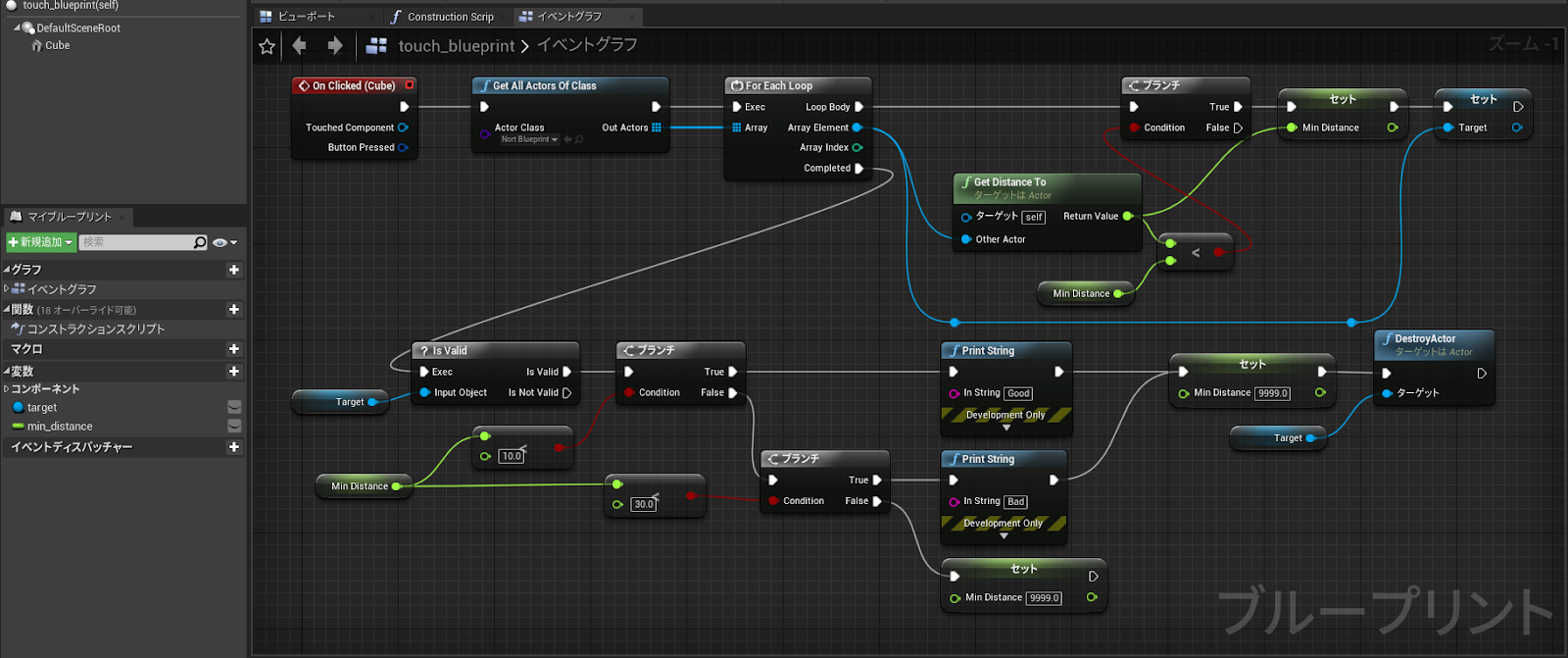Viewport: 1568px width, 658px height.
Task: Collapse the 関数 section
Action: point(7,309)
